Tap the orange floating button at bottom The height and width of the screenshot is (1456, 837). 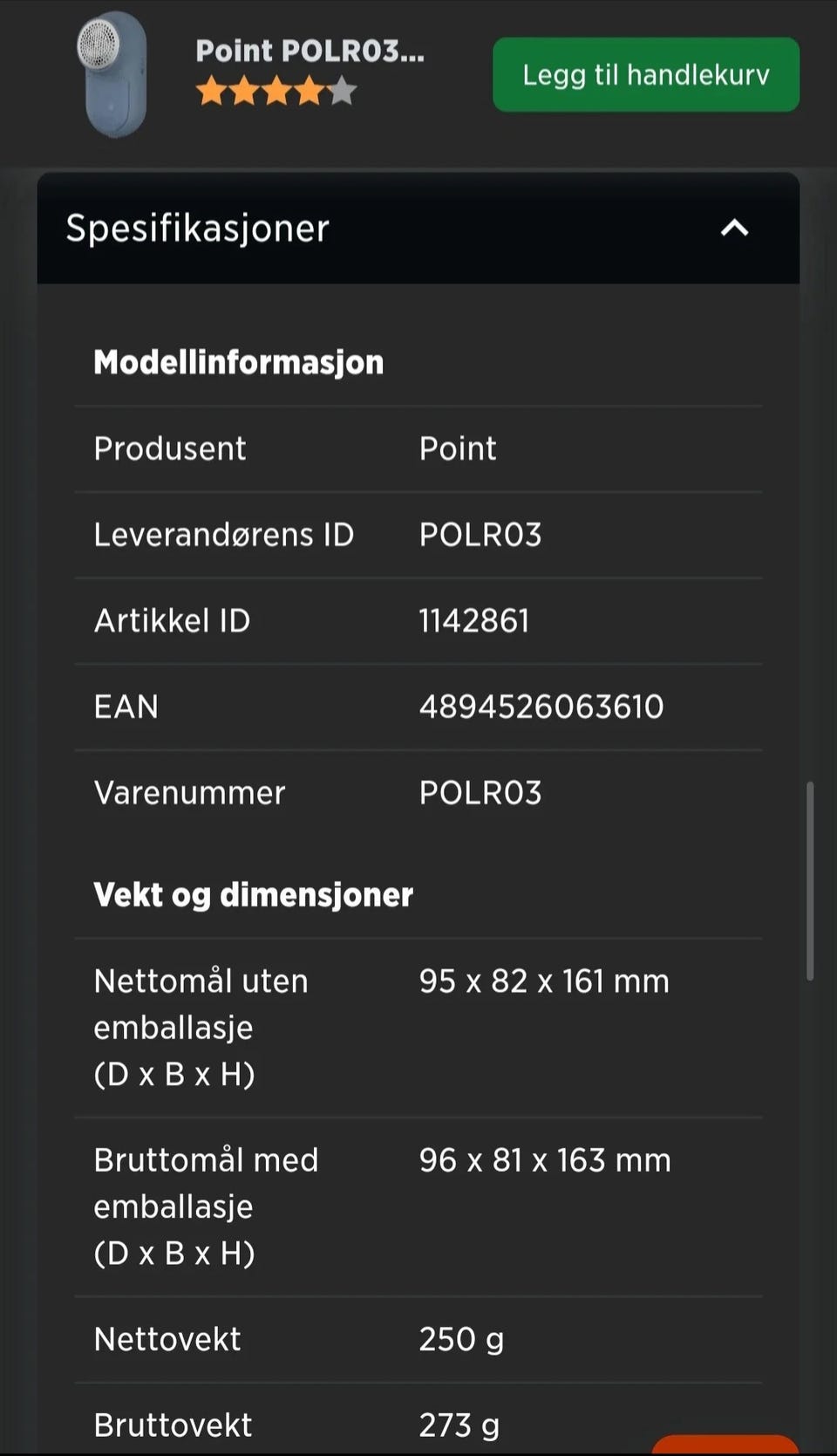tap(725, 1445)
